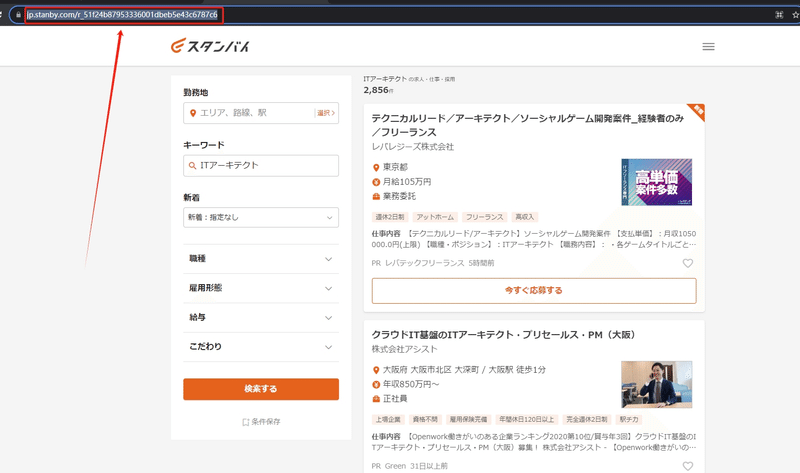
Task: Click the フリーランス tag
Action: tap(484, 217)
